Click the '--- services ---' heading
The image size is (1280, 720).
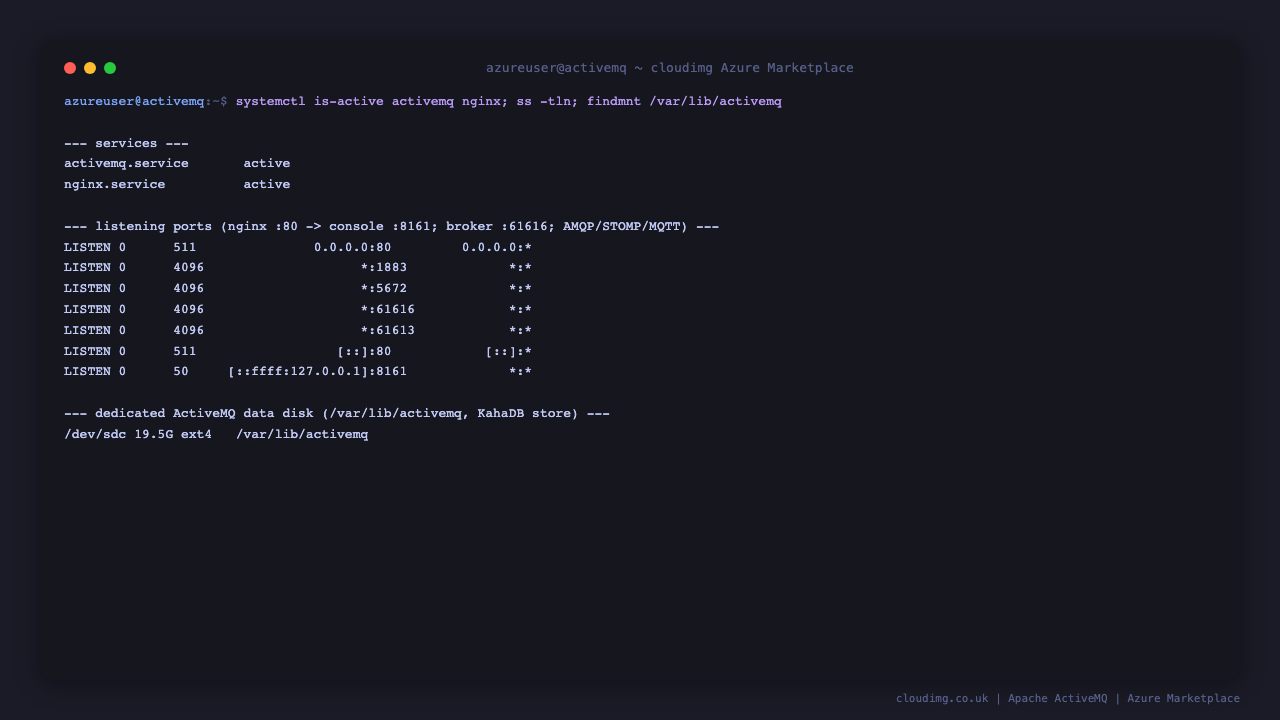[126, 143]
